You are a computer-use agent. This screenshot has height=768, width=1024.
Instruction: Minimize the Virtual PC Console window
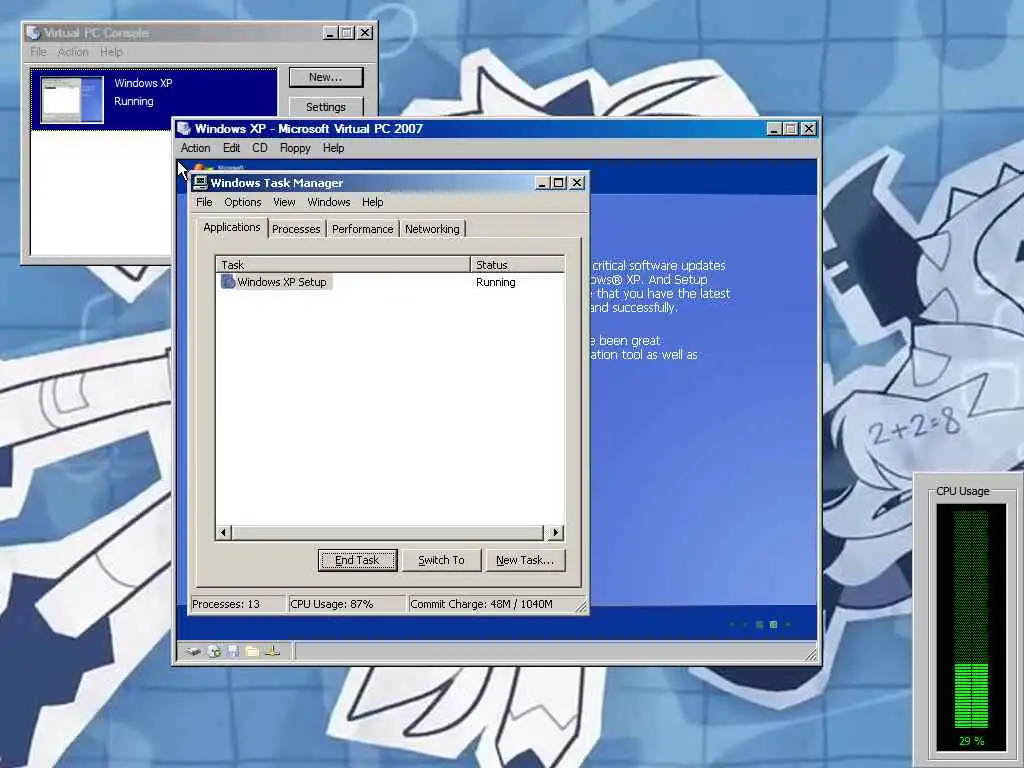coord(330,33)
